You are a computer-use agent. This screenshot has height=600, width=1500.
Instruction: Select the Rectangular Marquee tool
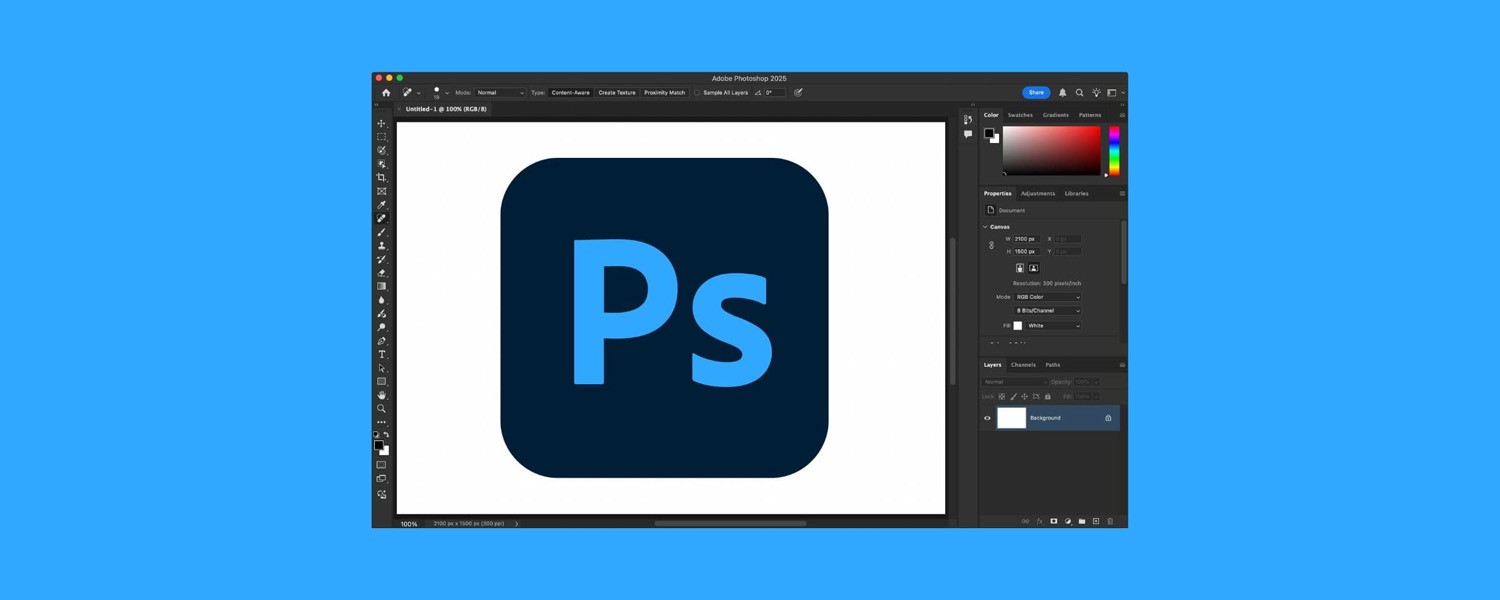[x=381, y=137]
